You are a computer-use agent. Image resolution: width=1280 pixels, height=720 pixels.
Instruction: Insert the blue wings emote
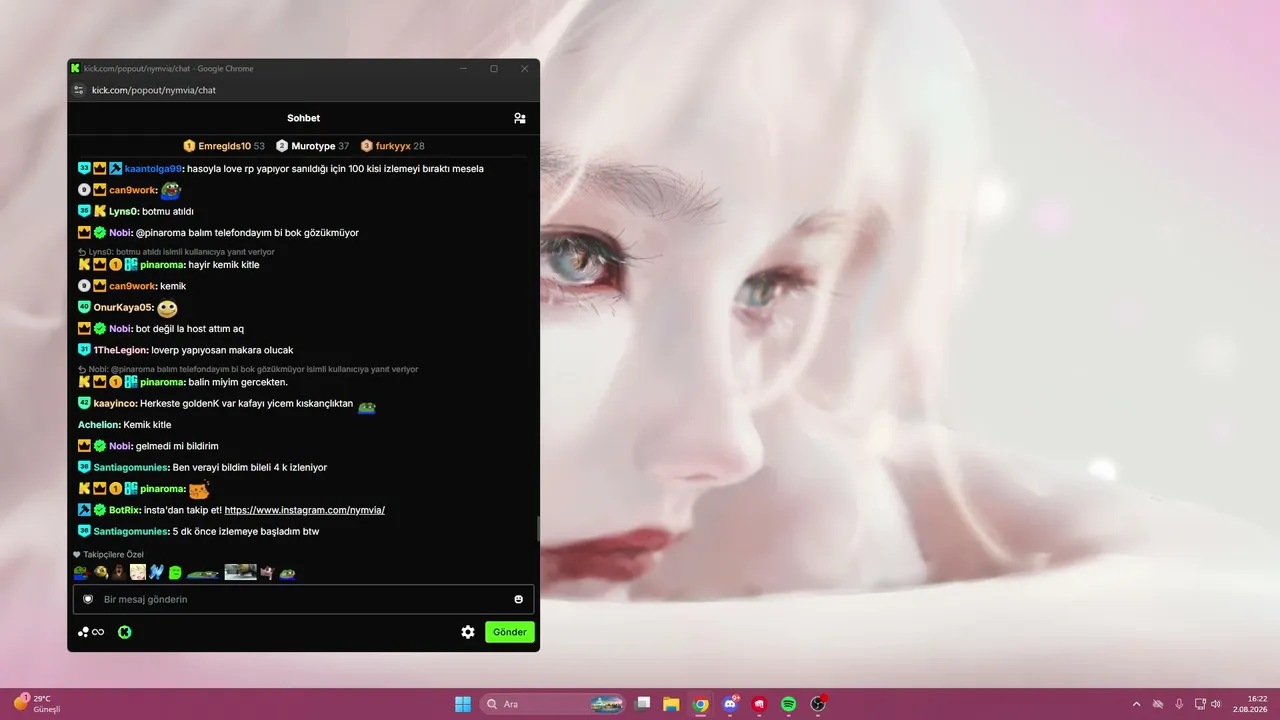pos(156,572)
